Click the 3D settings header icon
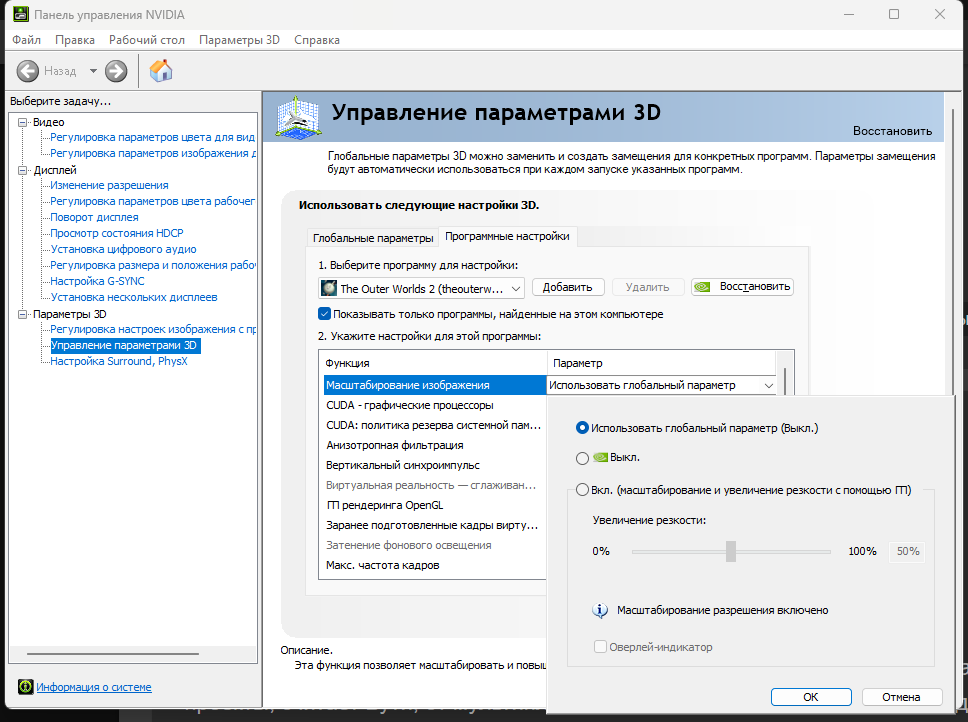This screenshot has height=722, width=968. [x=299, y=117]
